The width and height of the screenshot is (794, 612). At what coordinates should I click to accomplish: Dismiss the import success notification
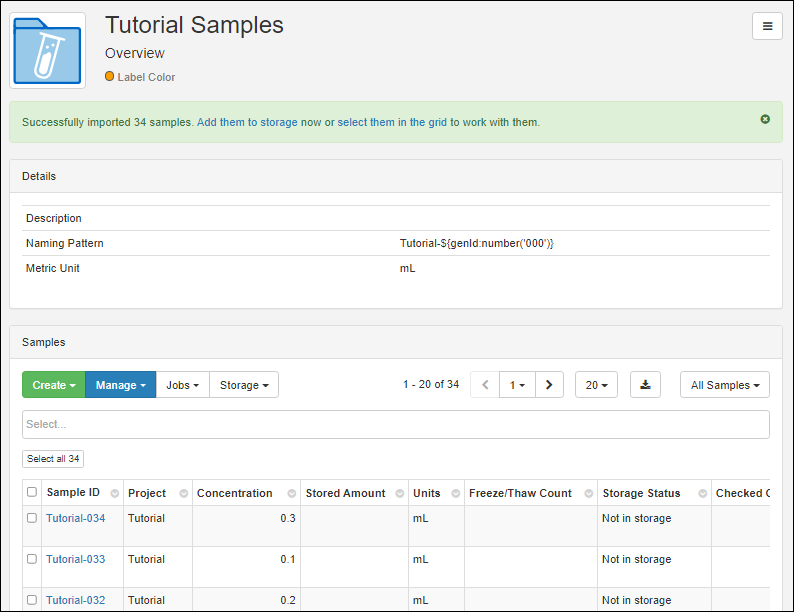[765, 119]
